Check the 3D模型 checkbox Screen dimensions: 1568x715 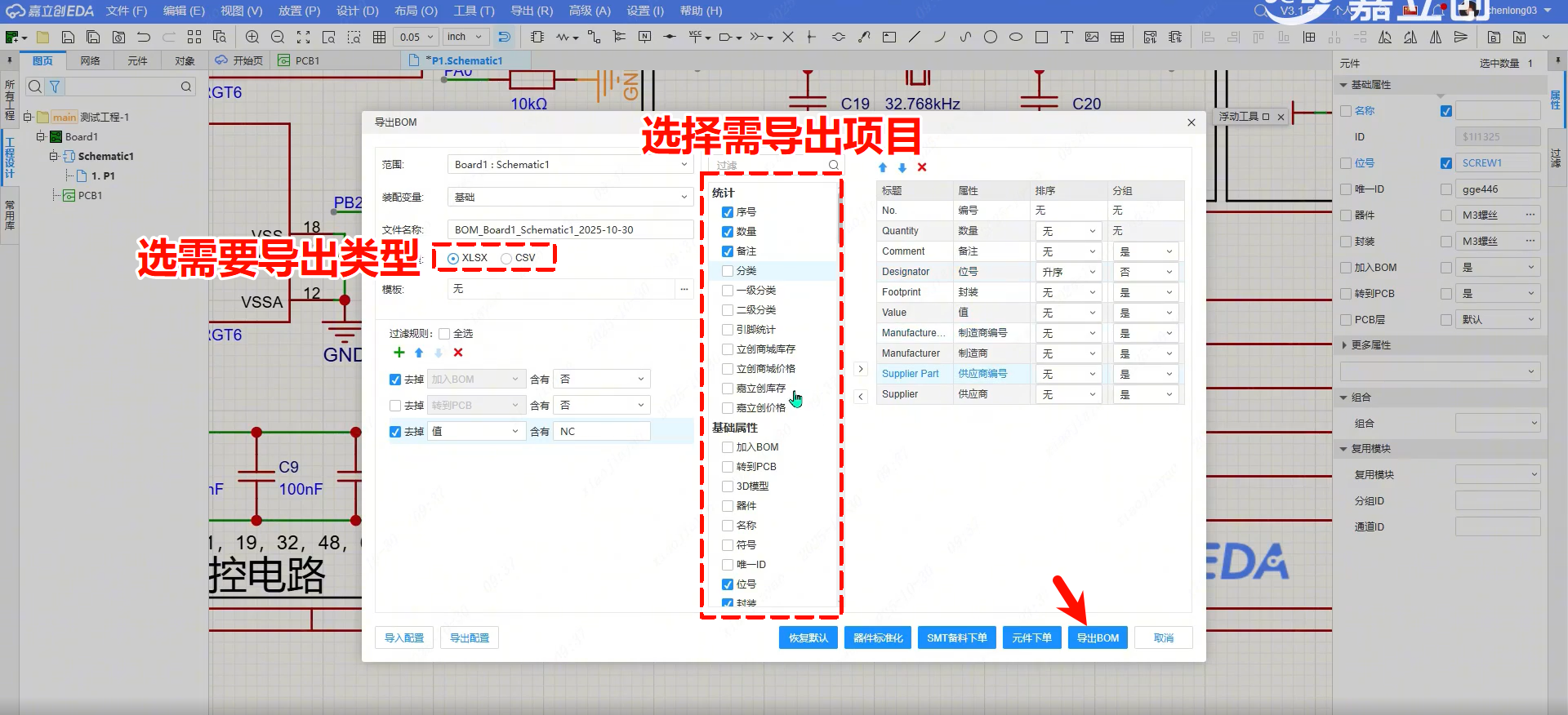[728, 486]
